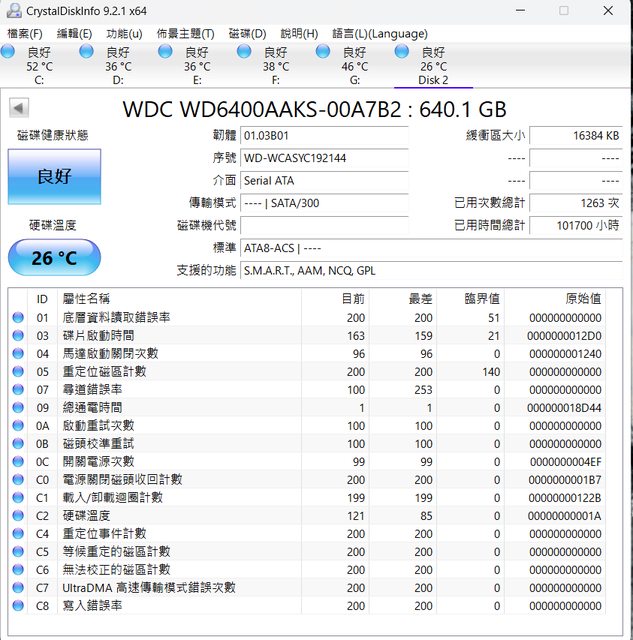The width and height of the screenshot is (633, 640).
Task: Click the CrystalDiskInfo app icon in title bar
Action: click(x=12, y=11)
